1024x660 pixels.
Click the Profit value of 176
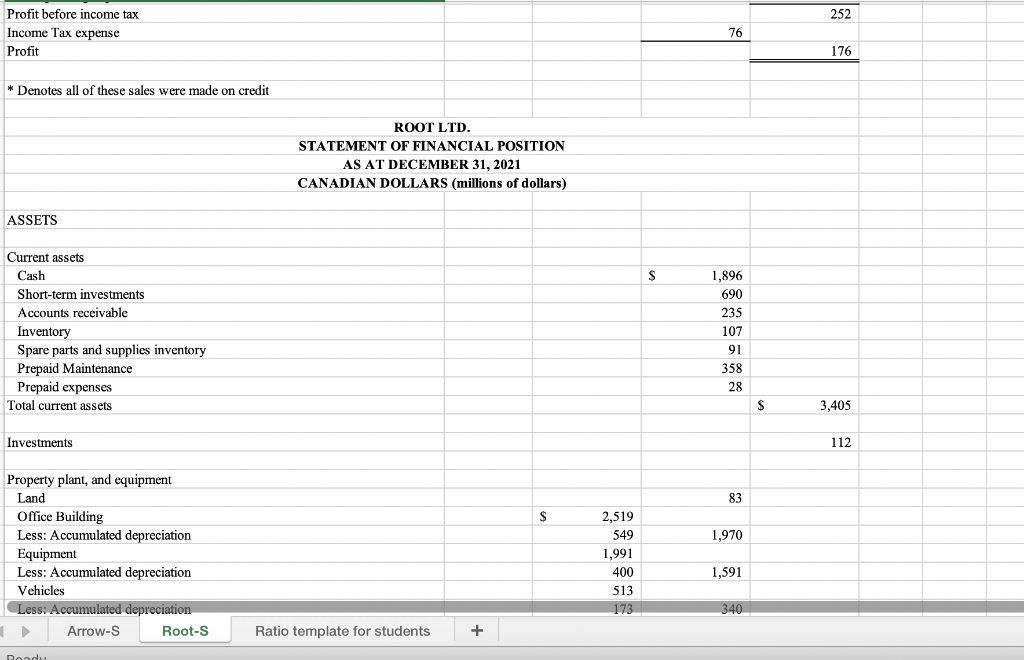[x=836, y=51]
